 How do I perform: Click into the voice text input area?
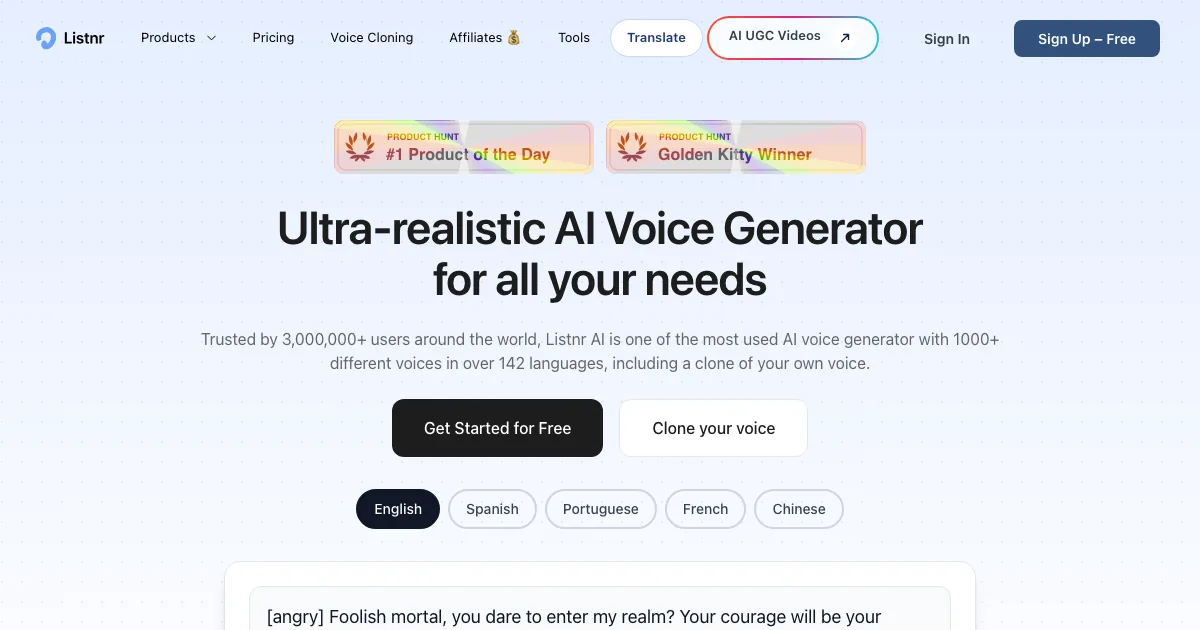tap(600, 610)
